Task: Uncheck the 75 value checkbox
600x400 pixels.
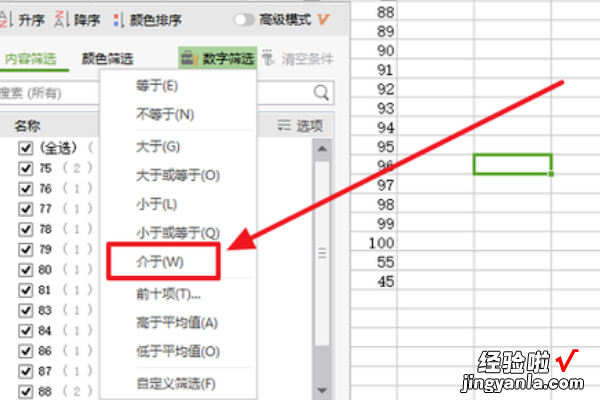Action: pyautogui.click(x=26, y=168)
